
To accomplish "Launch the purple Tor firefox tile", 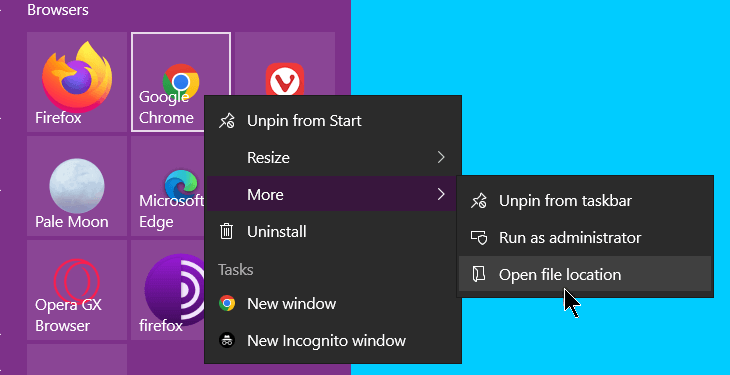I will point(168,290).
